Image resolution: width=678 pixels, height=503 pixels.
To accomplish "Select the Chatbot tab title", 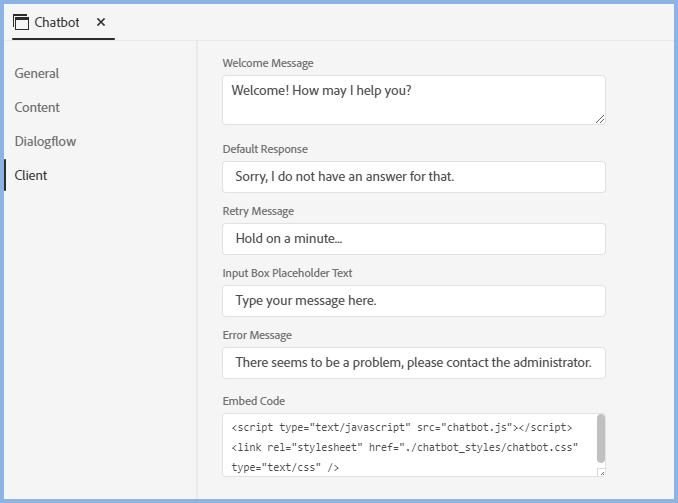I will pos(57,22).
